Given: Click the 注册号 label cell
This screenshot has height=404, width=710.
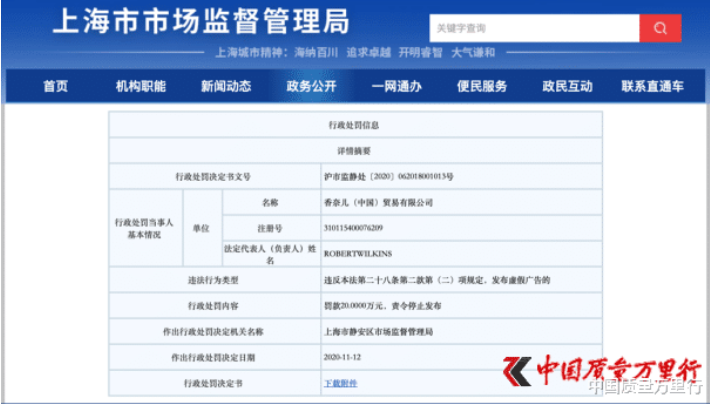Looking at the screenshot, I should click(x=271, y=228).
